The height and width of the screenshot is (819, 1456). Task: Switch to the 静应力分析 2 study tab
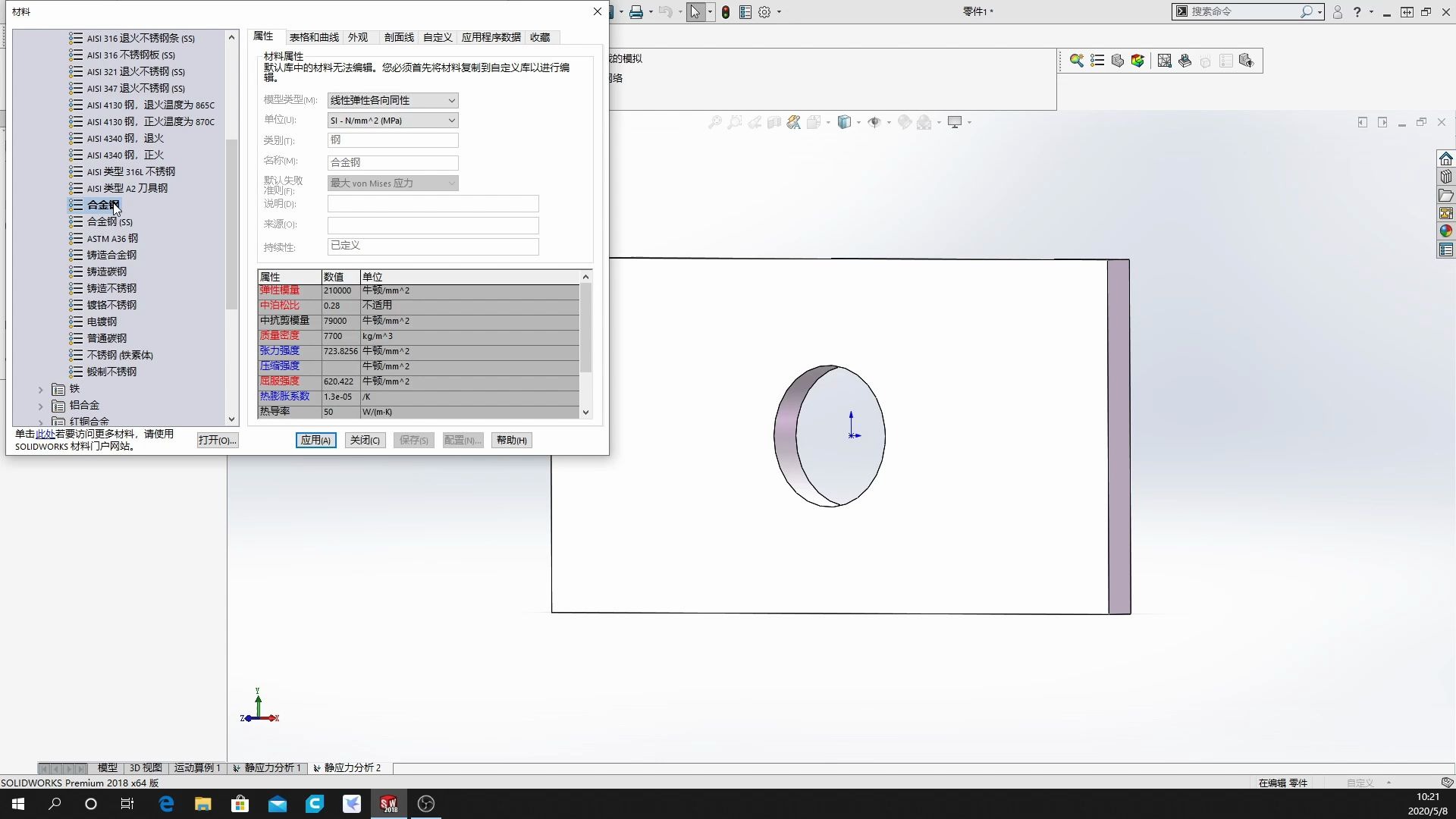click(x=348, y=767)
